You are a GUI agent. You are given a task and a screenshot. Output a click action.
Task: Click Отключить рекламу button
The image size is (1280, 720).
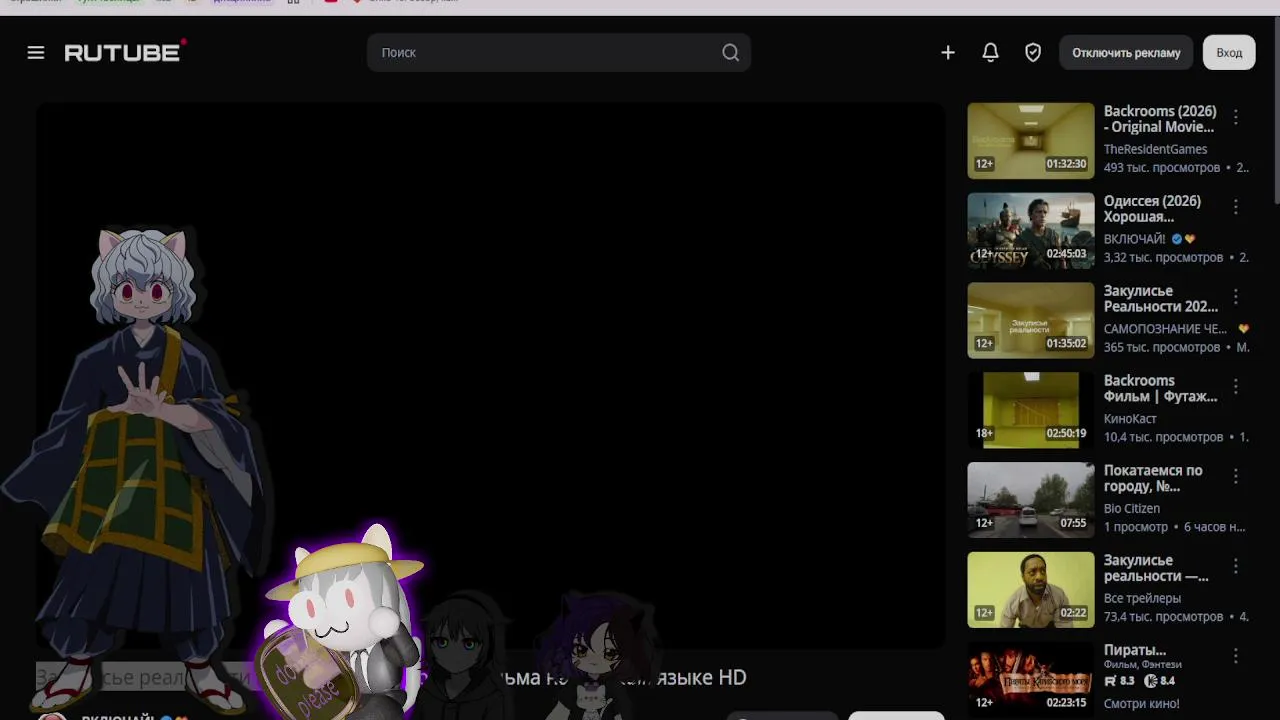coord(1126,53)
